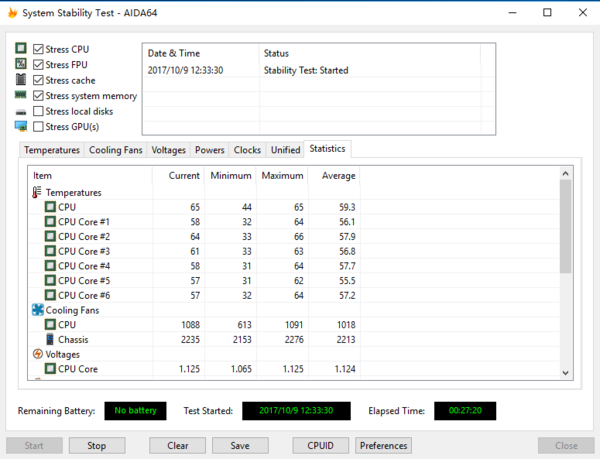Click the statistics list scrollbar thumb
The height and width of the screenshot is (459, 600).
(566, 226)
